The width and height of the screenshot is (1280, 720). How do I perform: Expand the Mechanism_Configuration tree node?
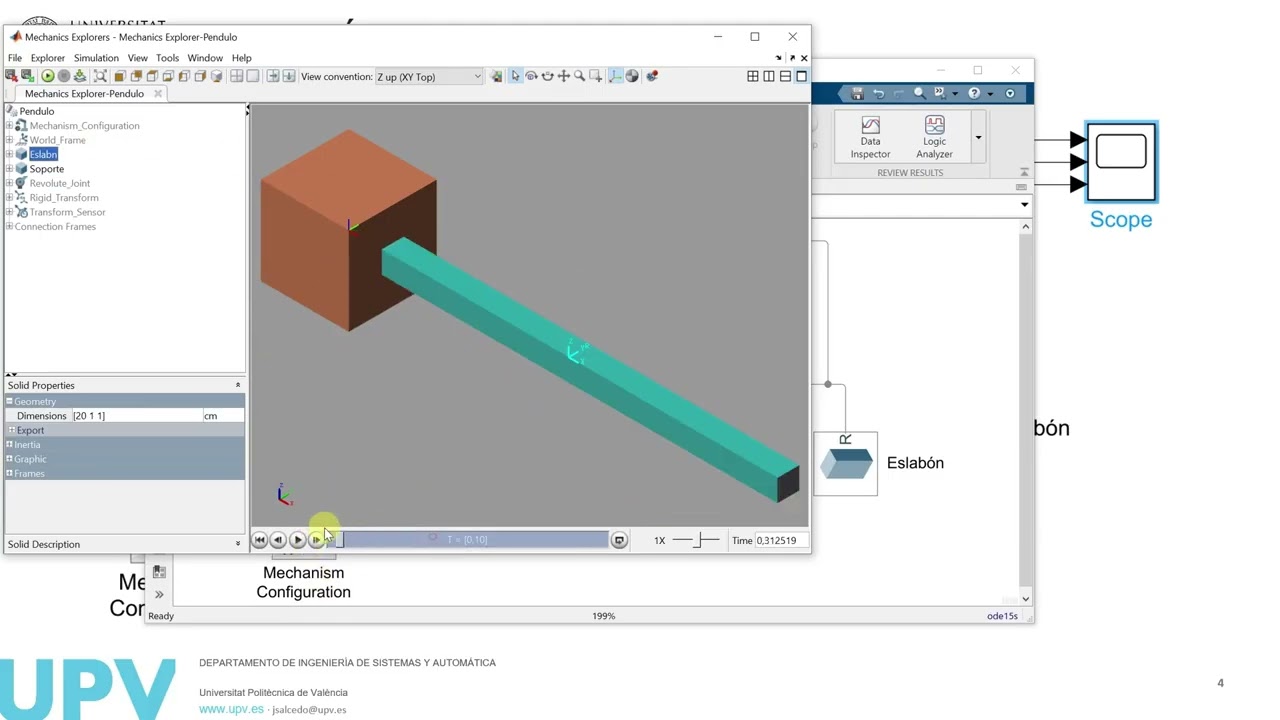10,126
